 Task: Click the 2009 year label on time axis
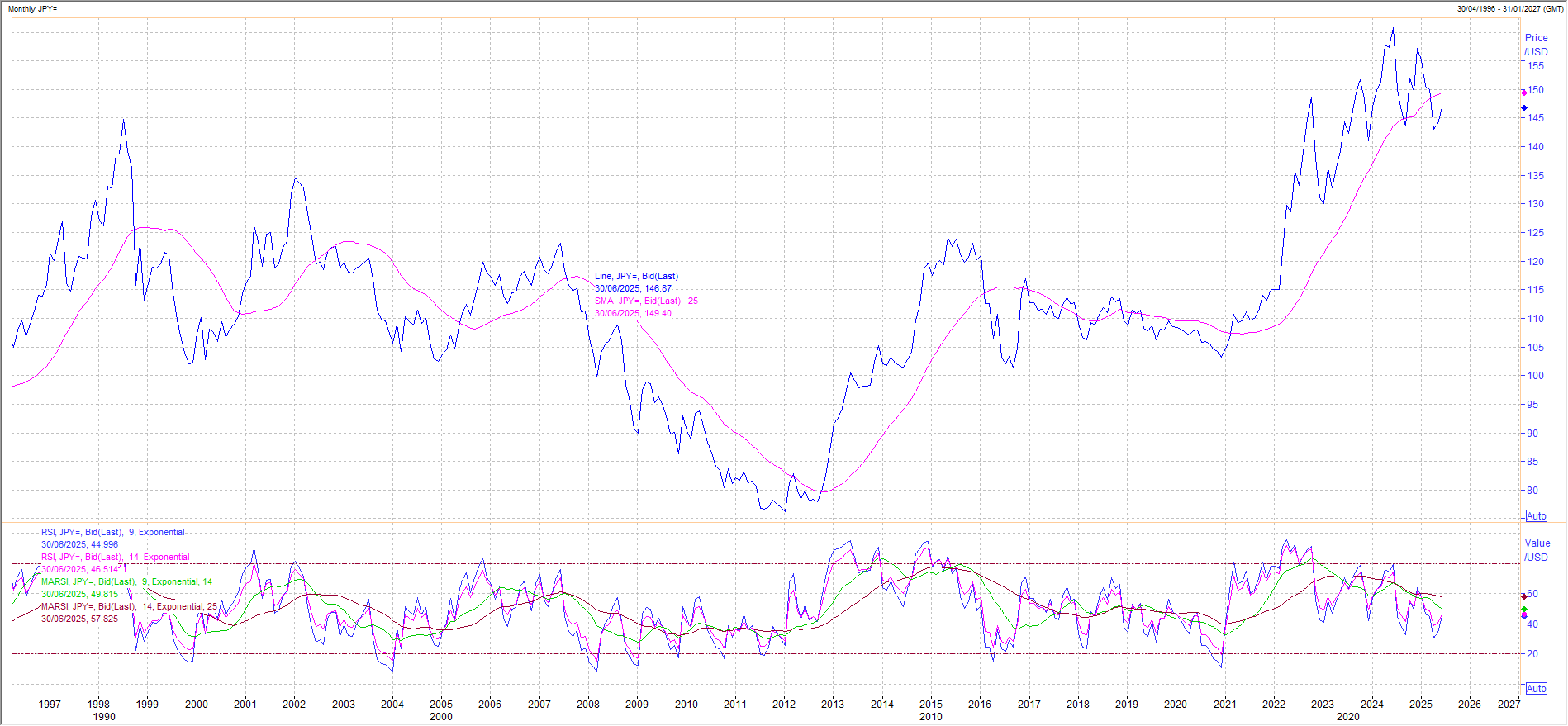tap(637, 705)
